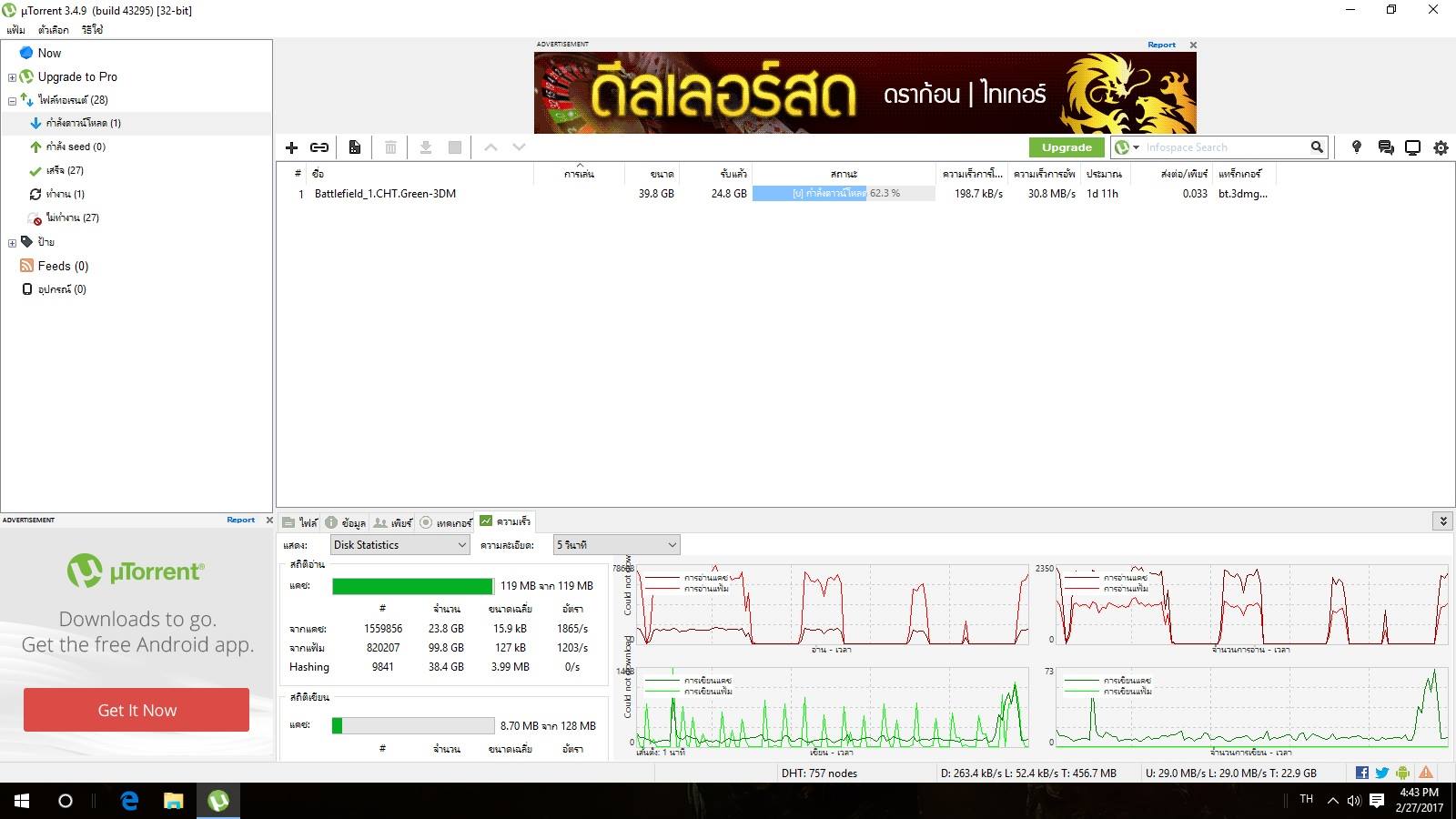The image size is (1456, 819).
Task: Click the volume icon in system tray
Action: 1354,801
